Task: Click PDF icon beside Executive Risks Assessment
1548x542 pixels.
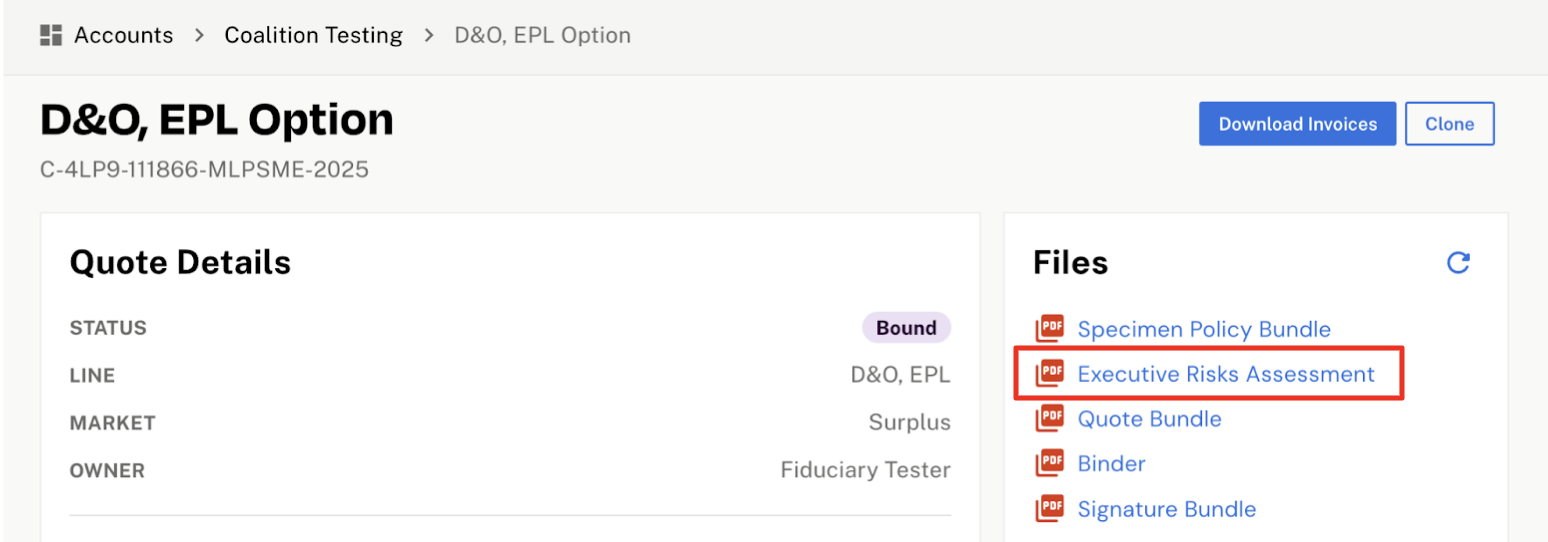Action: click(1050, 374)
